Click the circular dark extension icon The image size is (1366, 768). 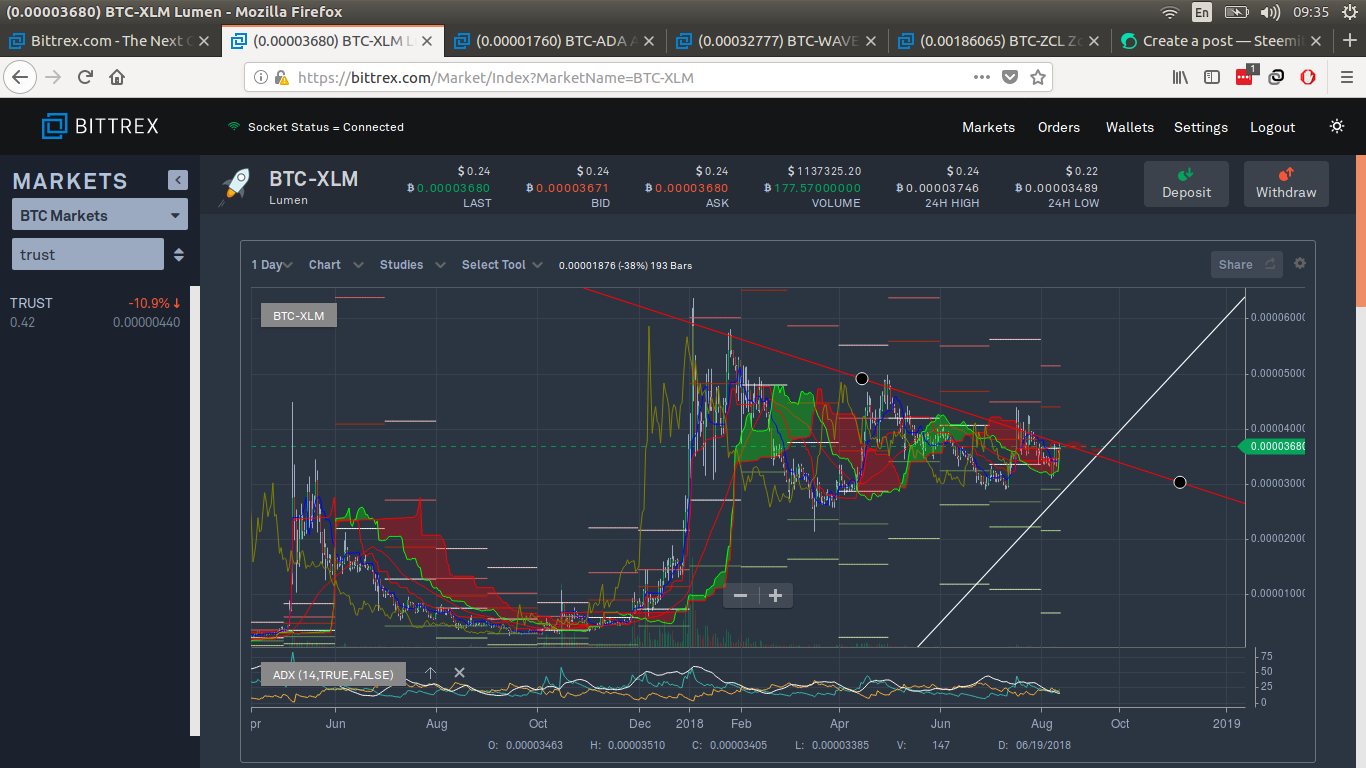tap(1276, 77)
